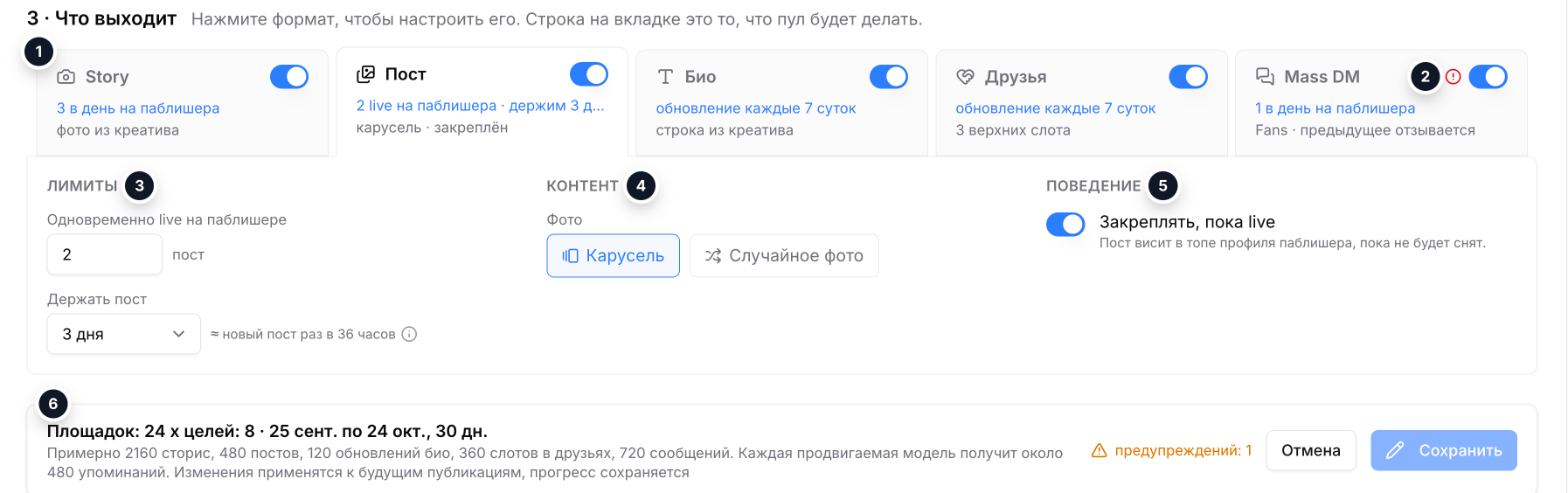Click обновление каждые 7 суток under Био

(756, 108)
